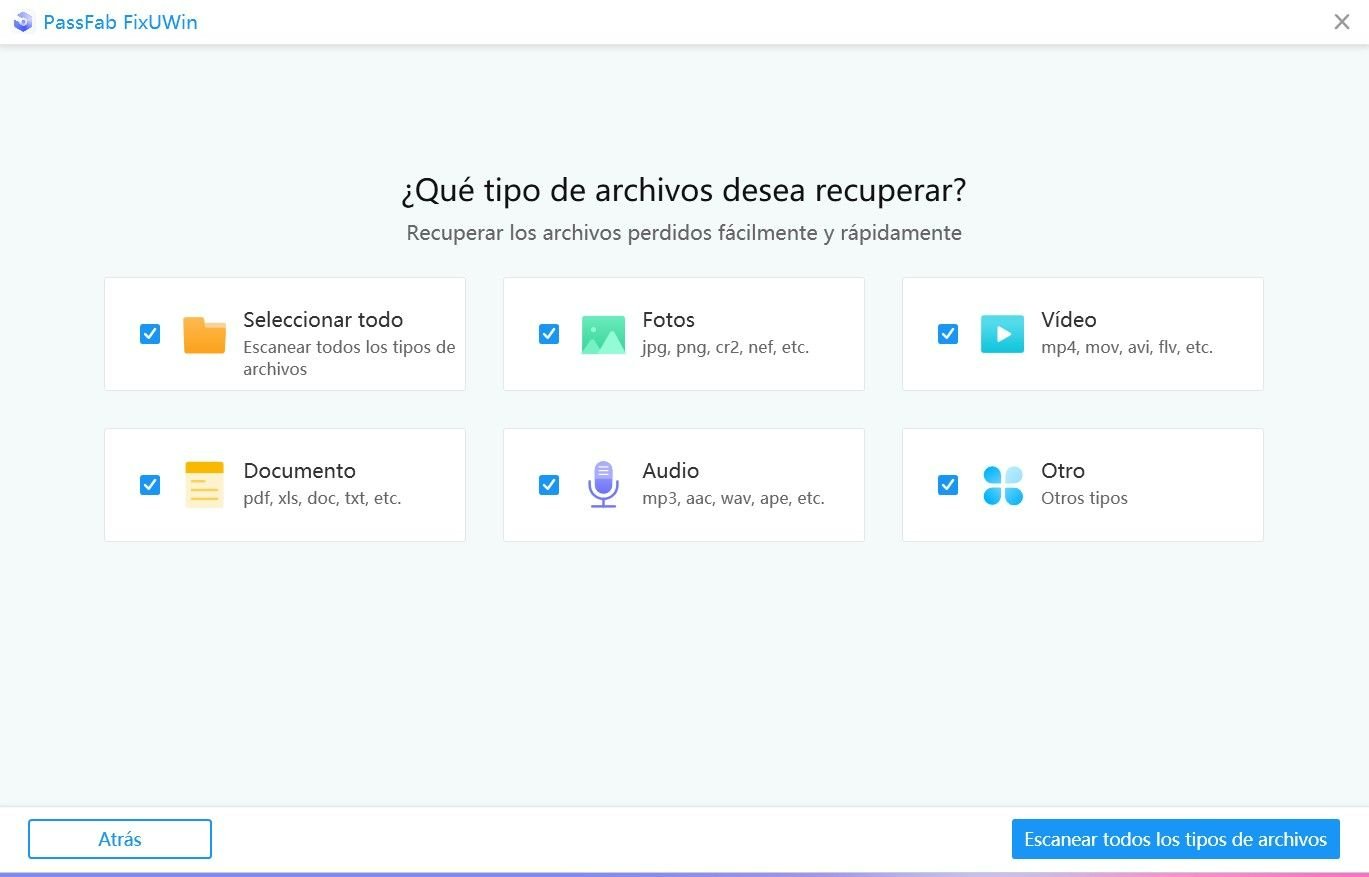Click the blue Vídeo play icon

pos(1002,334)
